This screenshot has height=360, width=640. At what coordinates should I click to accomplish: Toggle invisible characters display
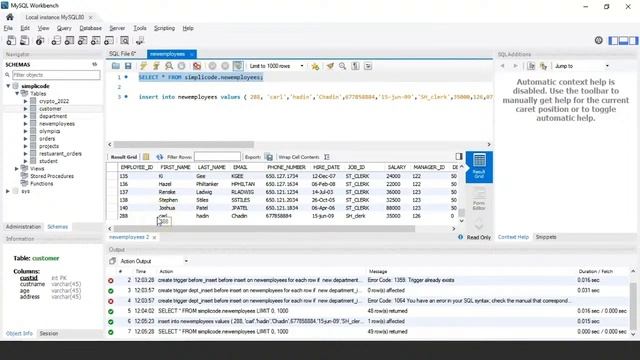[356, 66]
